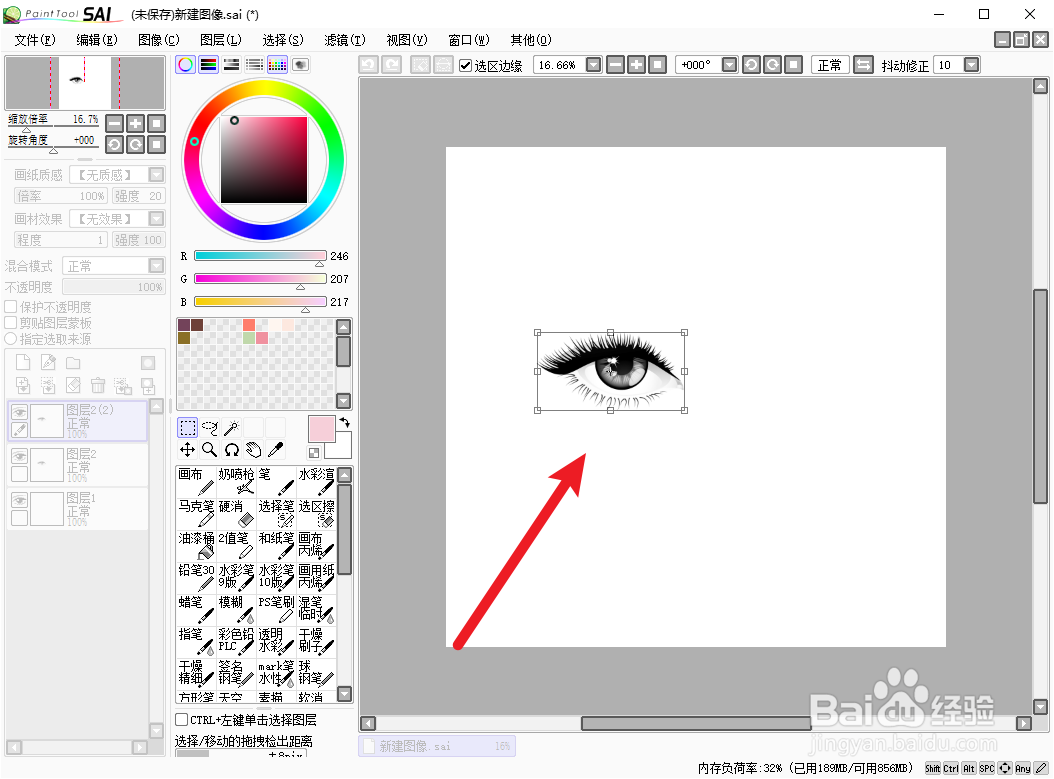Hide layer 图层2(2) with eye icon
Screen dimensions: 1054x779
coord(19,412)
